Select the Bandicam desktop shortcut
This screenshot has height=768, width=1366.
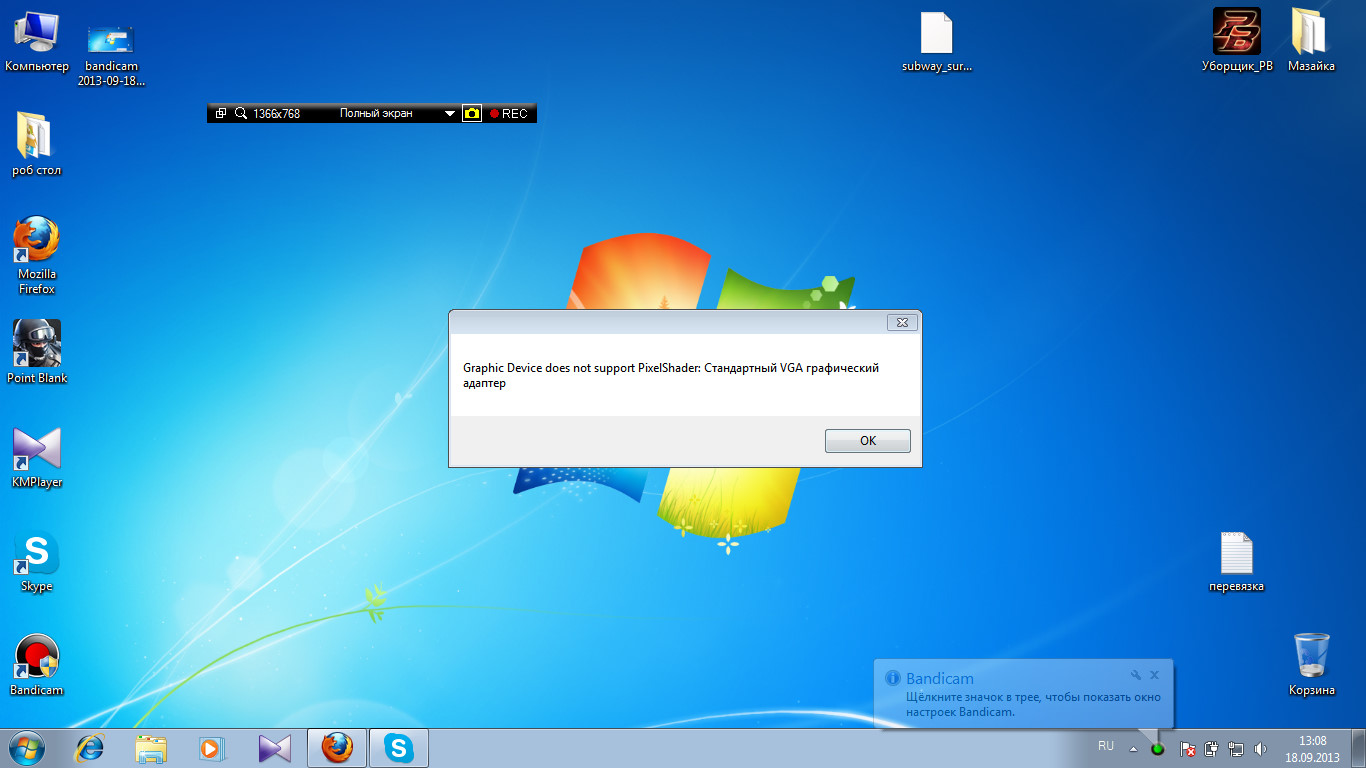click(37, 665)
